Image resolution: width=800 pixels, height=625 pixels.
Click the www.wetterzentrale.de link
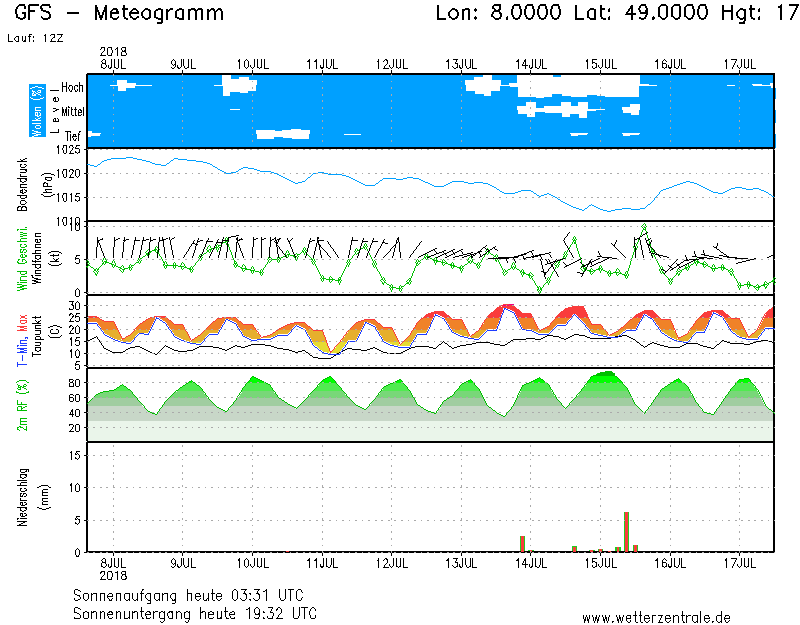[656, 617]
